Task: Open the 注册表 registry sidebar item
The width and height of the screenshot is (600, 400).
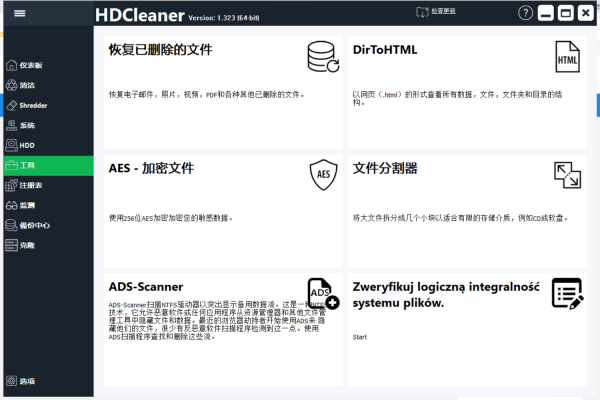Action: pos(48,185)
